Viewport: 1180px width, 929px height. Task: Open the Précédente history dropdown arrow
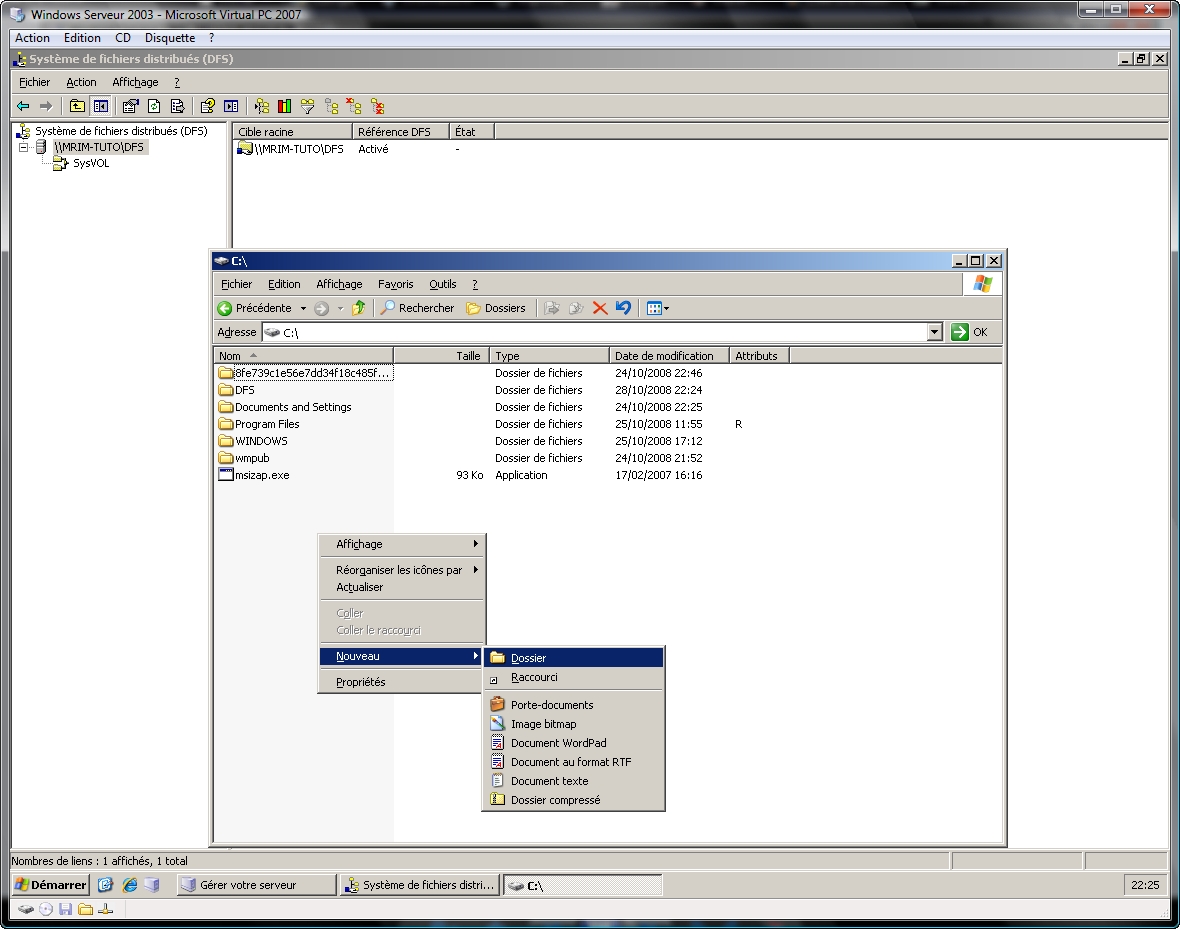pos(303,308)
